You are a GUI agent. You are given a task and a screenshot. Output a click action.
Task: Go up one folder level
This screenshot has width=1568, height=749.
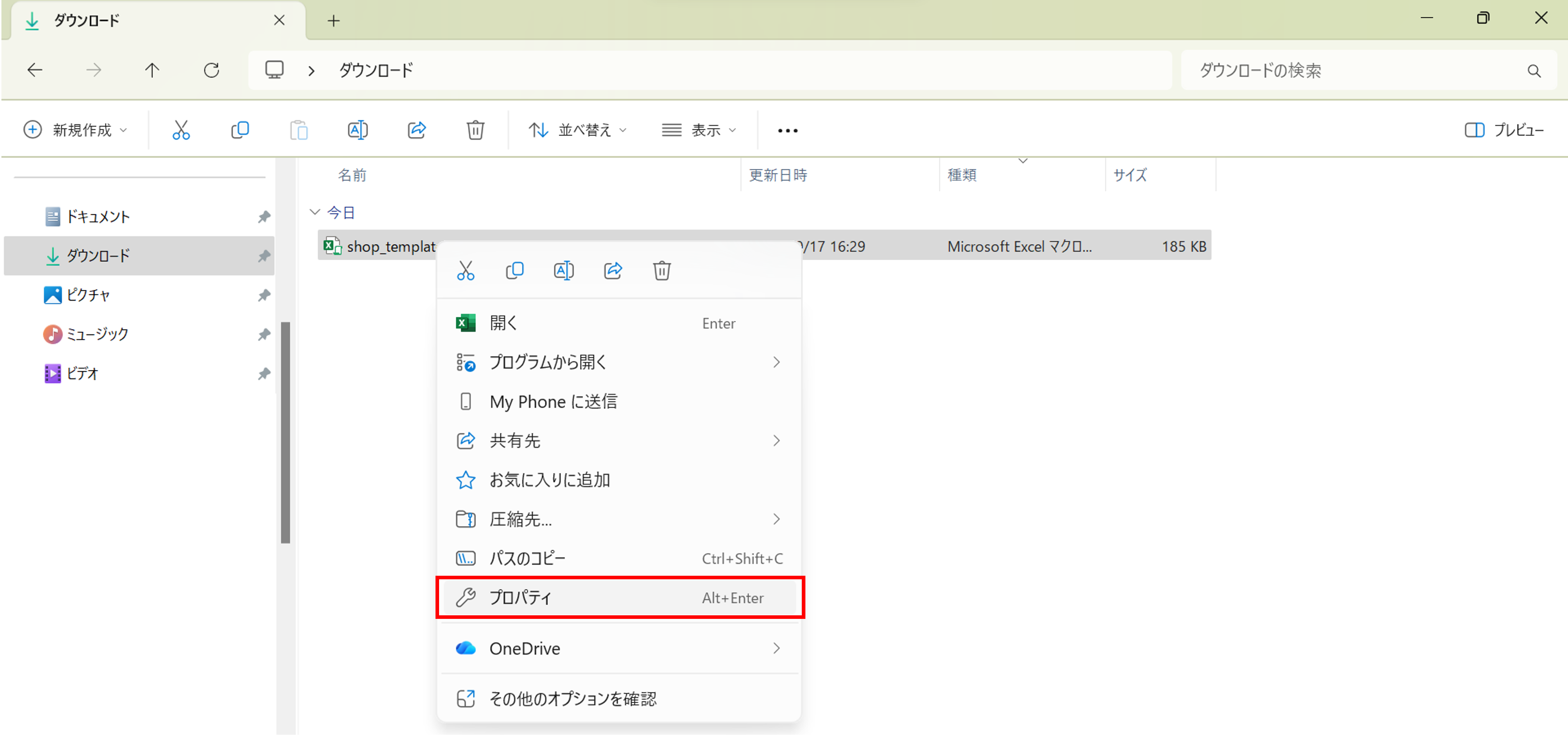(152, 71)
